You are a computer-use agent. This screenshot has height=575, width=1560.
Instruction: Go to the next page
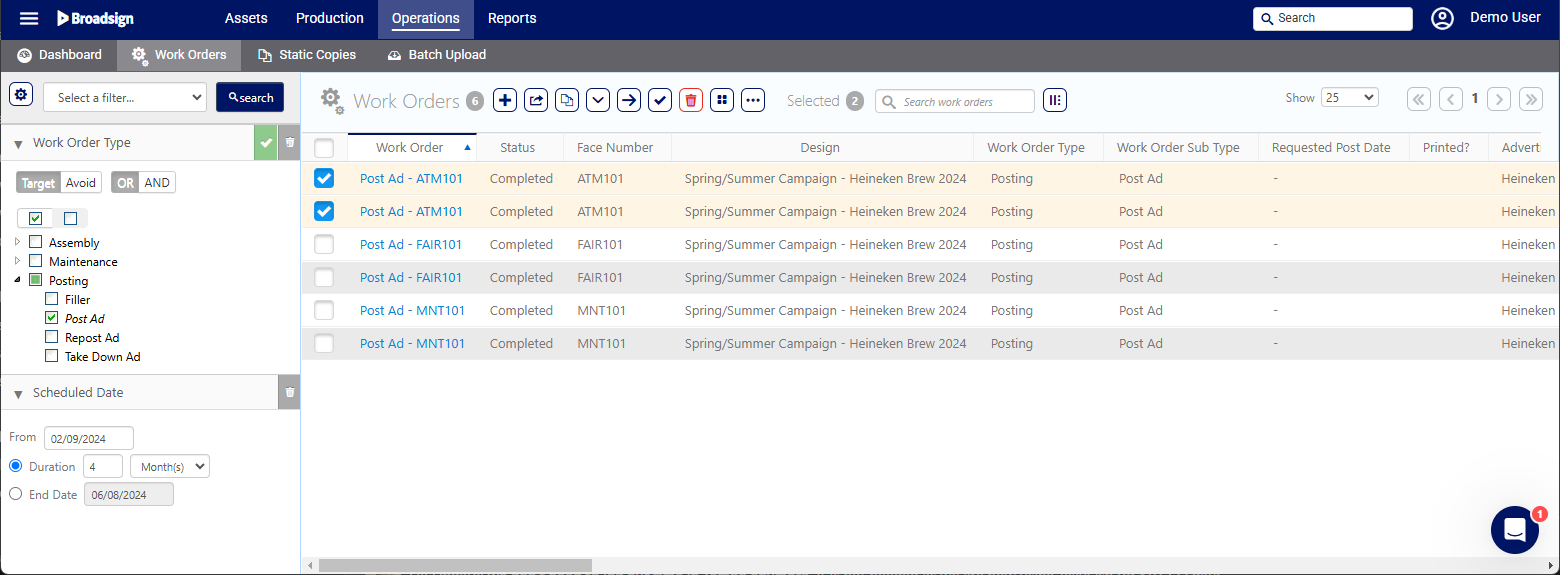pyautogui.click(x=1499, y=98)
